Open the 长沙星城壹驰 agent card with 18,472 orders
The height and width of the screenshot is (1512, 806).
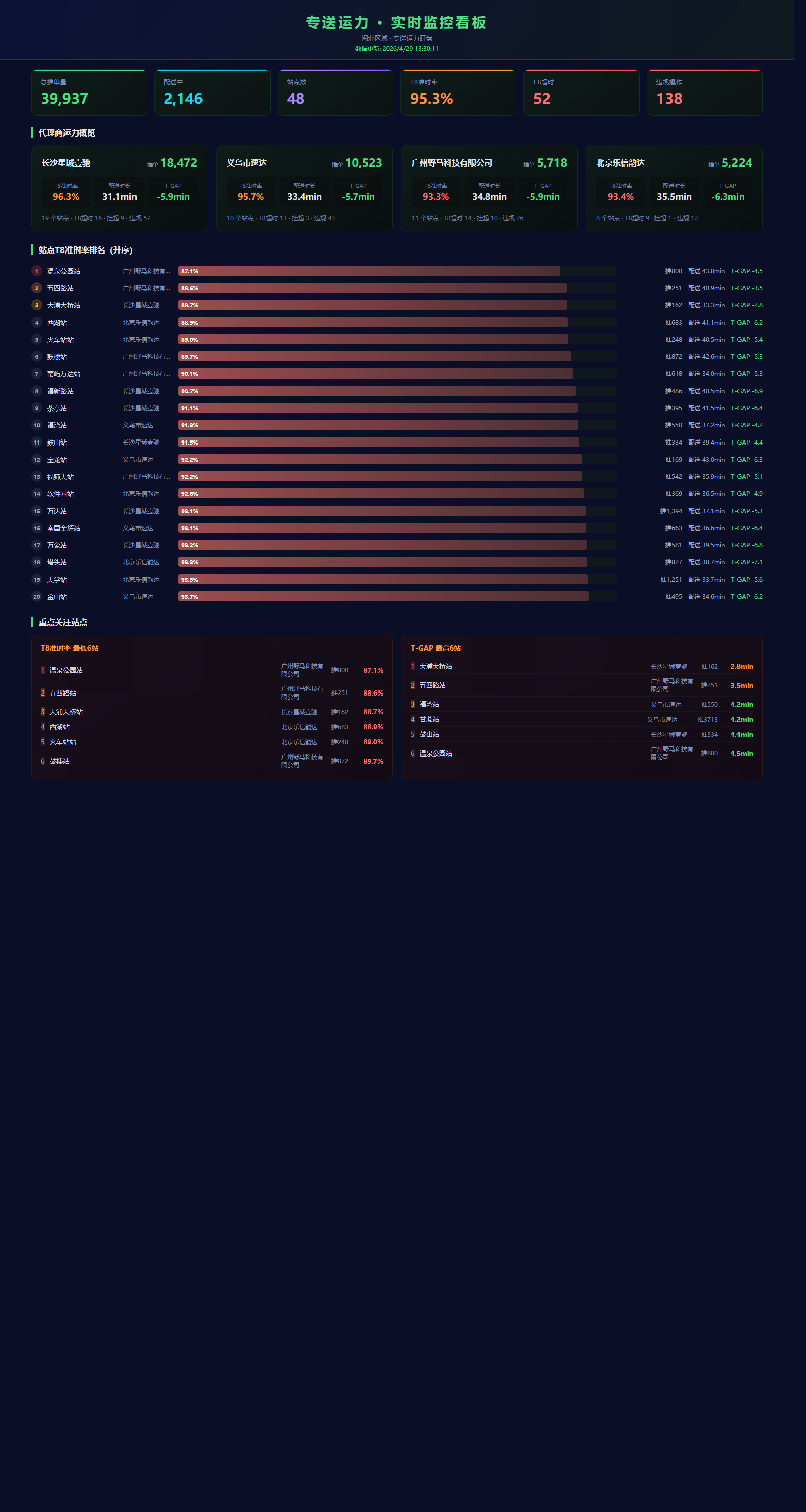pos(120,188)
